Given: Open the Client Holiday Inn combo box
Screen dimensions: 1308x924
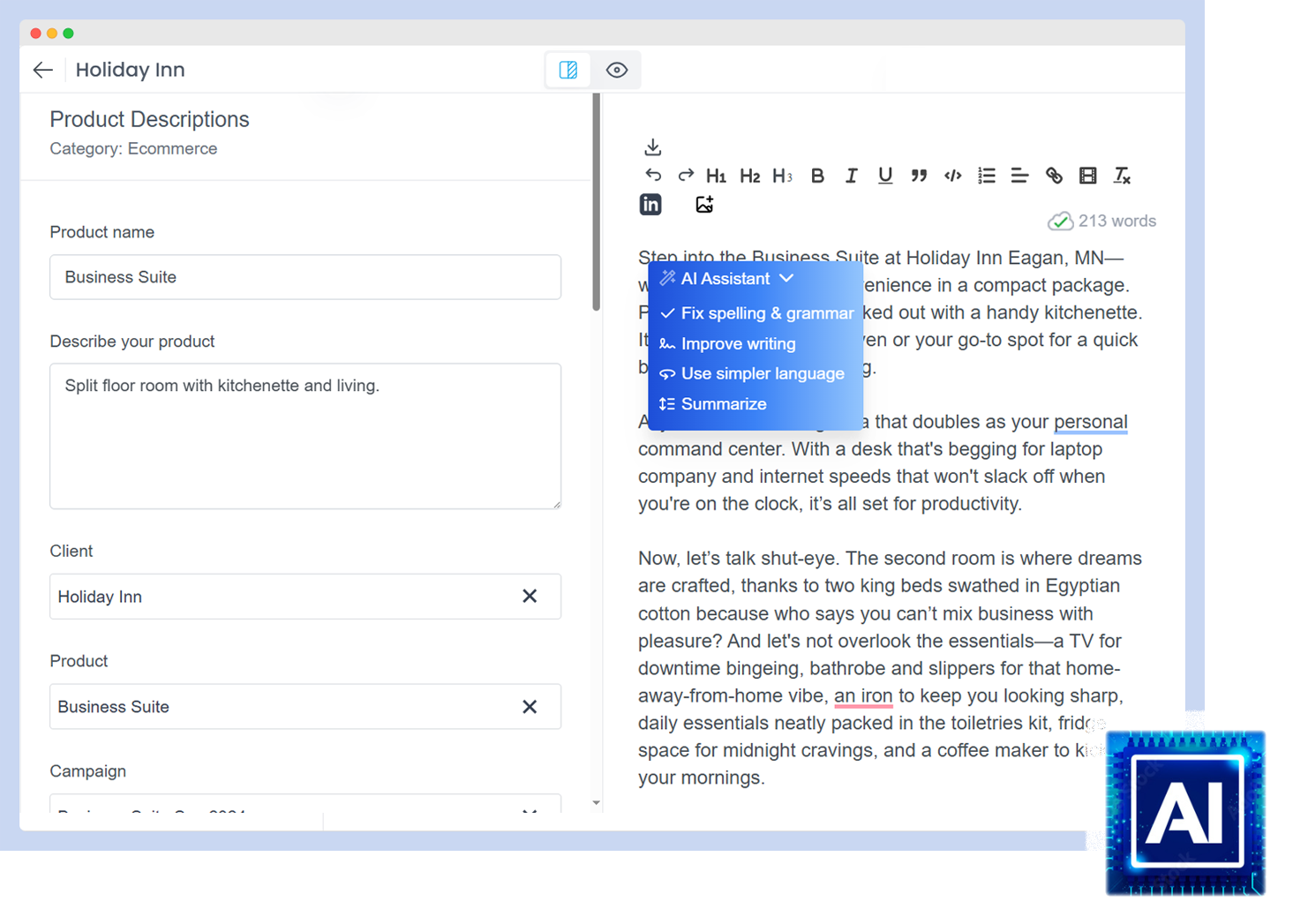Looking at the screenshot, I should [x=305, y=597].
